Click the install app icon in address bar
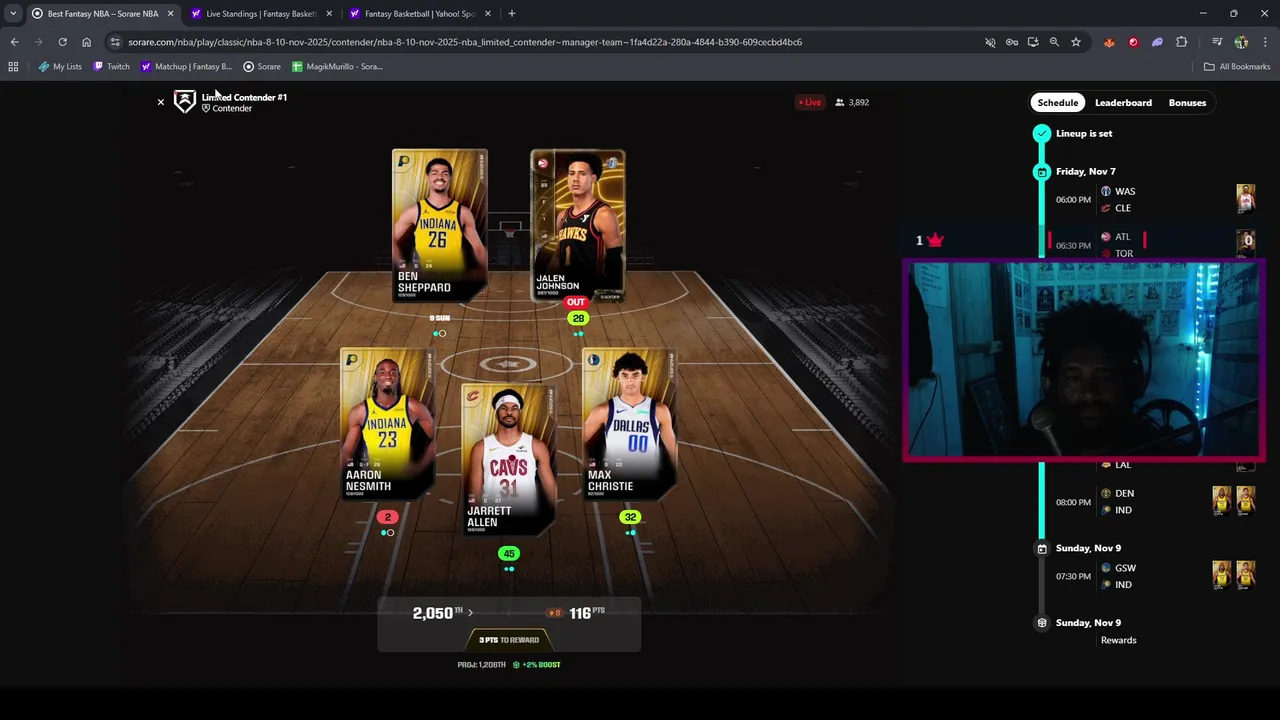1280x720 pixels. point(1033,42)
